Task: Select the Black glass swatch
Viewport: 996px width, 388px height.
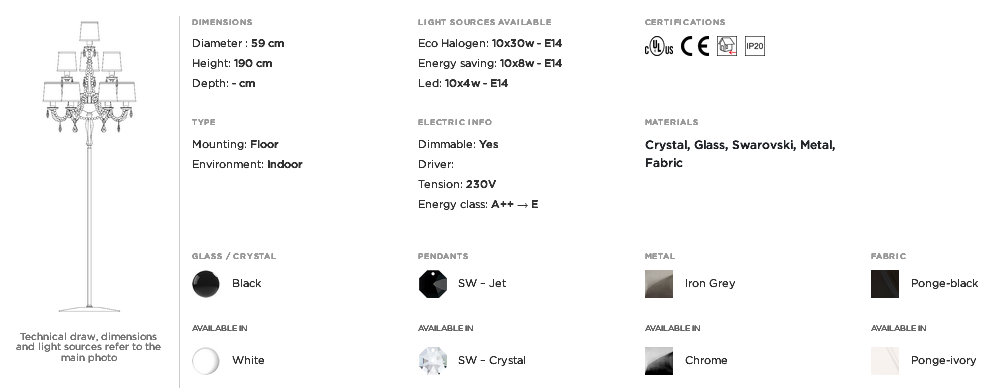Action: [x=206, y=284]
